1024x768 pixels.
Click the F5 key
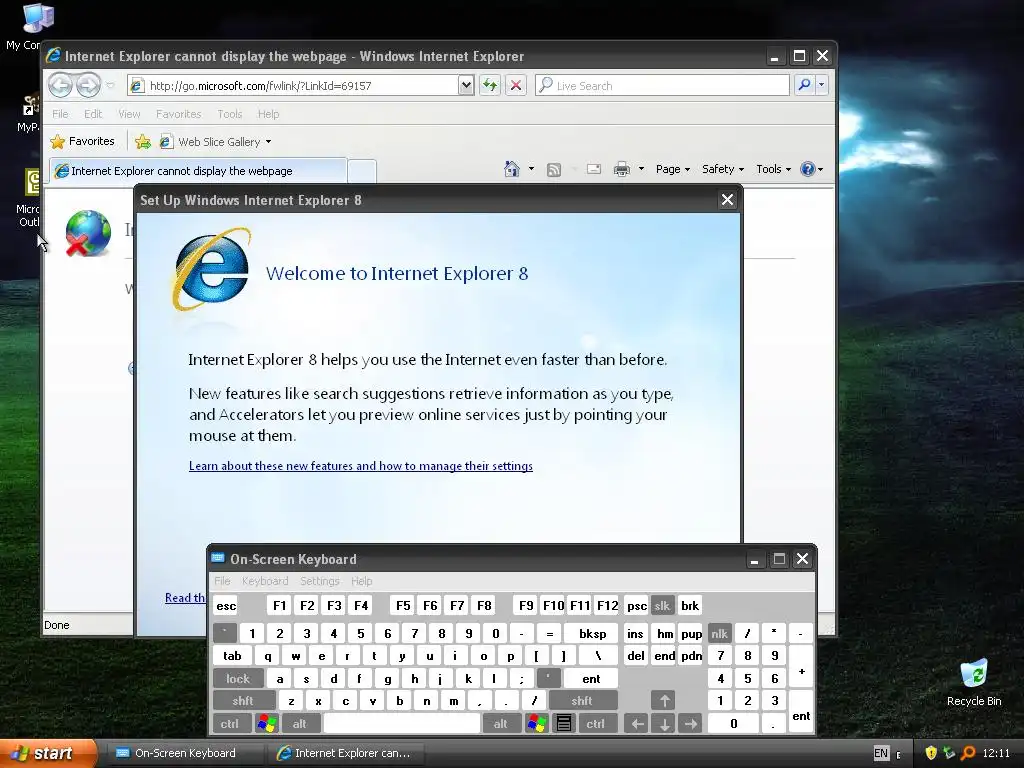[x=403, y=605]
